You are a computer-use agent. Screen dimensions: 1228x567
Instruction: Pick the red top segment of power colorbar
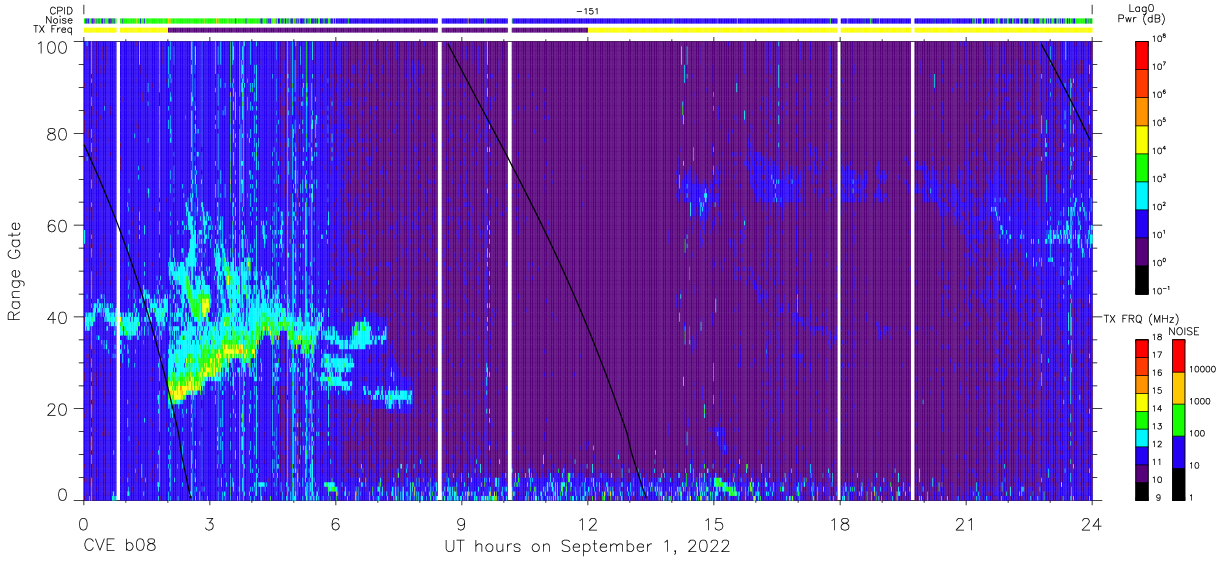click(1141, 55)
